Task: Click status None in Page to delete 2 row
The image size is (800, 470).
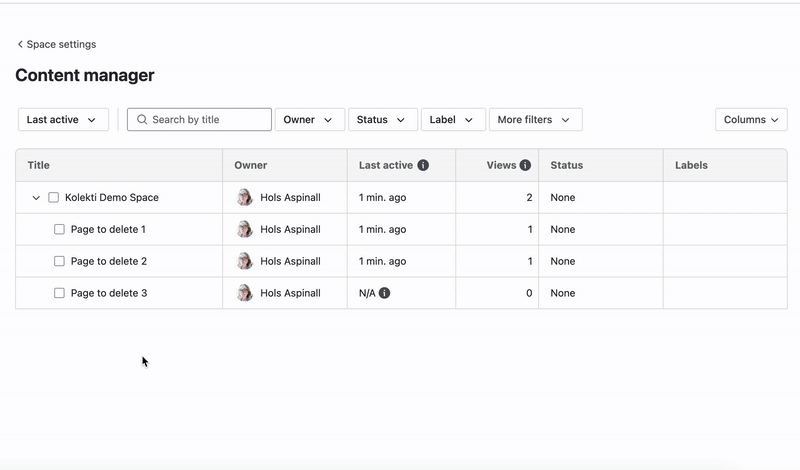Action: (563, 261)
